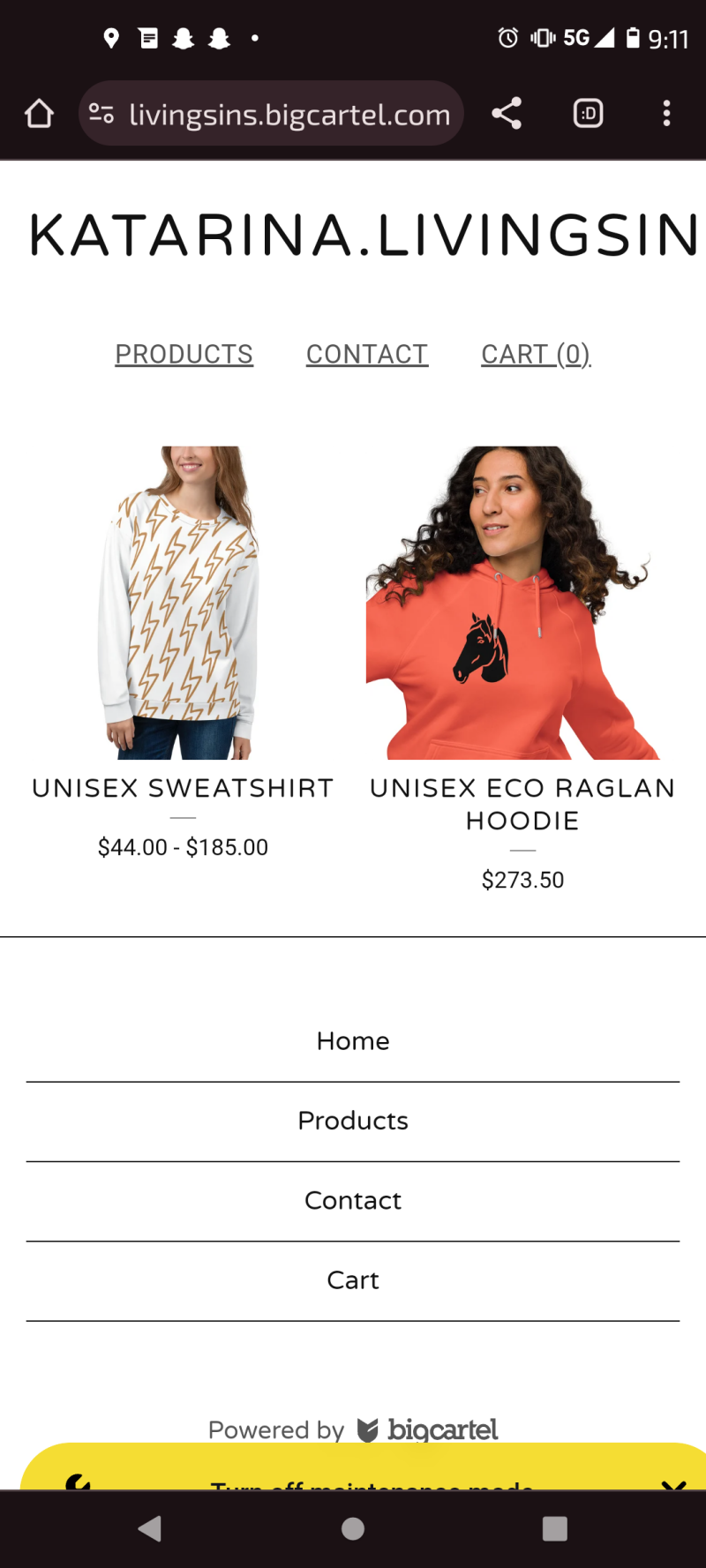Viewport: 706px width, 1568px height.
Task: Click the UNISEX SWEATSHIRT product title
Action: pyautogui.click(x=183, y=788)
